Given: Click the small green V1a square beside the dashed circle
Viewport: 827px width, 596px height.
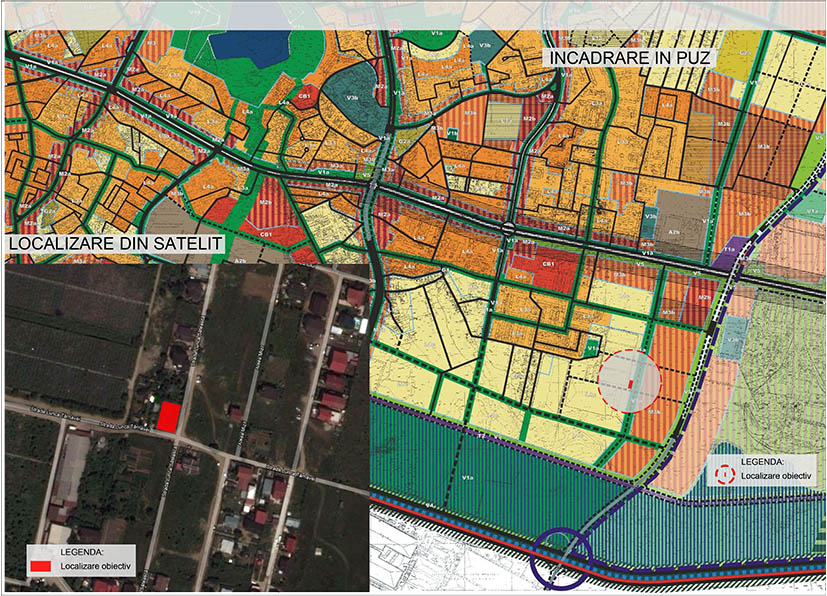Looking at the screenshot, I should pyautogui.click(x=592, y=349).
